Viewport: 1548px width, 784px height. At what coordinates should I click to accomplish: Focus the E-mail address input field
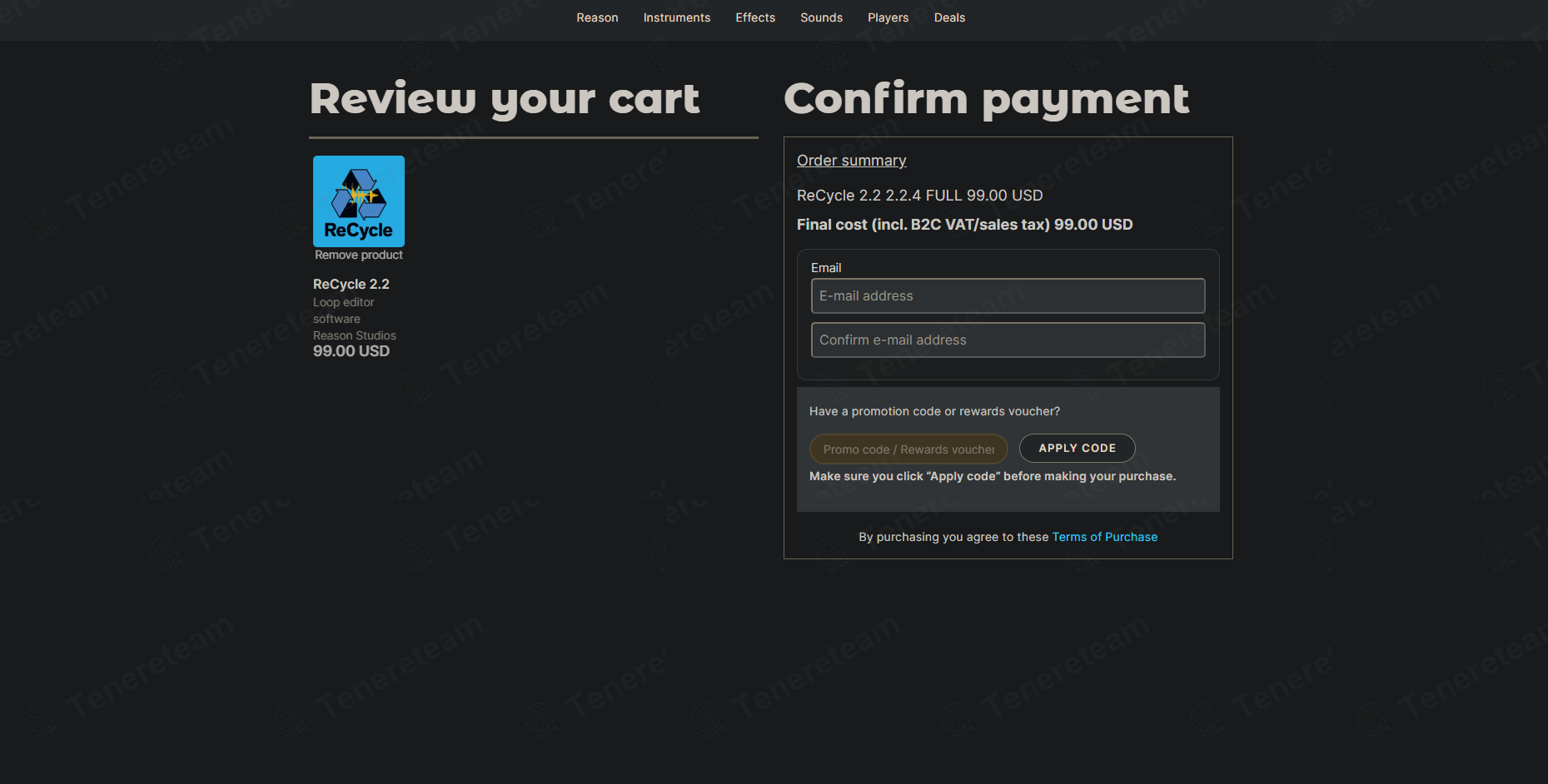(x=1008, y=296)
